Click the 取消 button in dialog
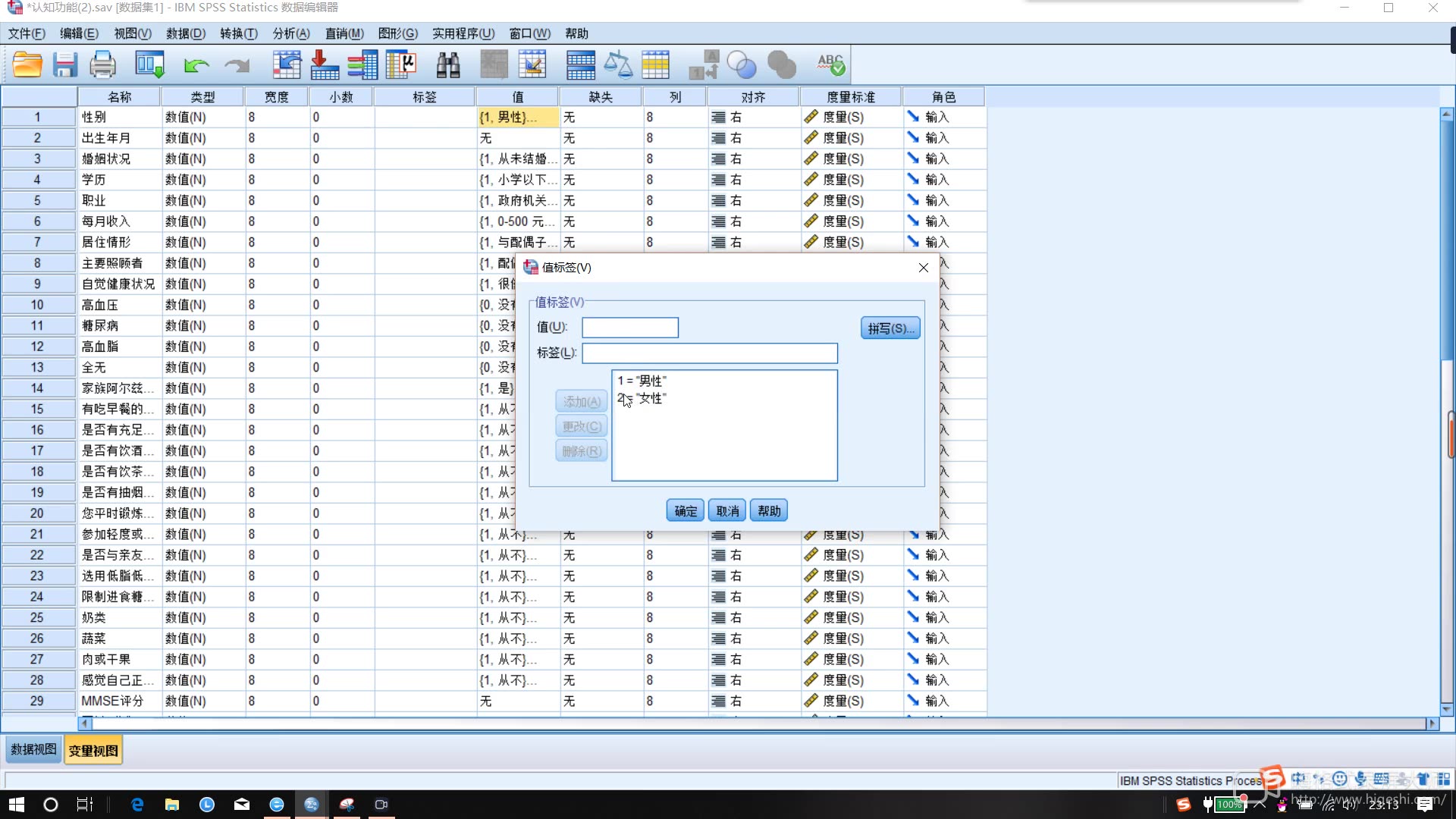This screenshot has width=1456, height=819. [727, 511]
